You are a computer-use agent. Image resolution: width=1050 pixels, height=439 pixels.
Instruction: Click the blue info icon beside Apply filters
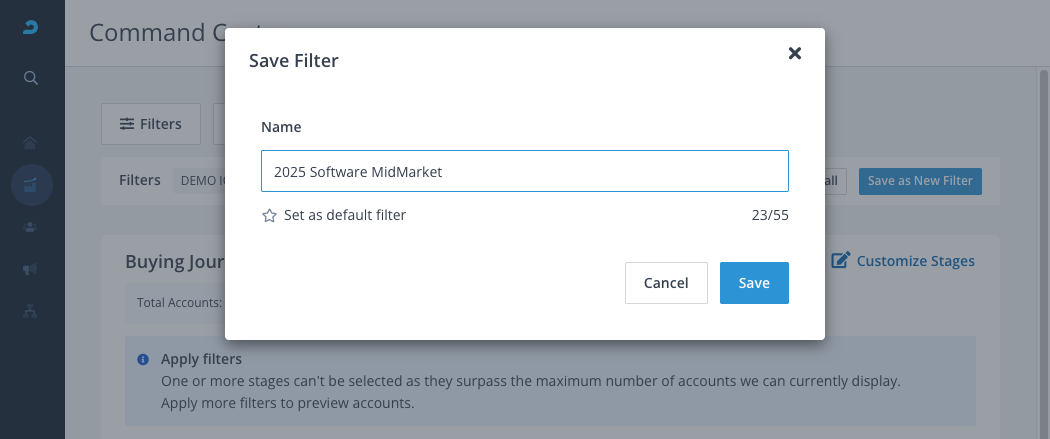[x=143, y=359]
